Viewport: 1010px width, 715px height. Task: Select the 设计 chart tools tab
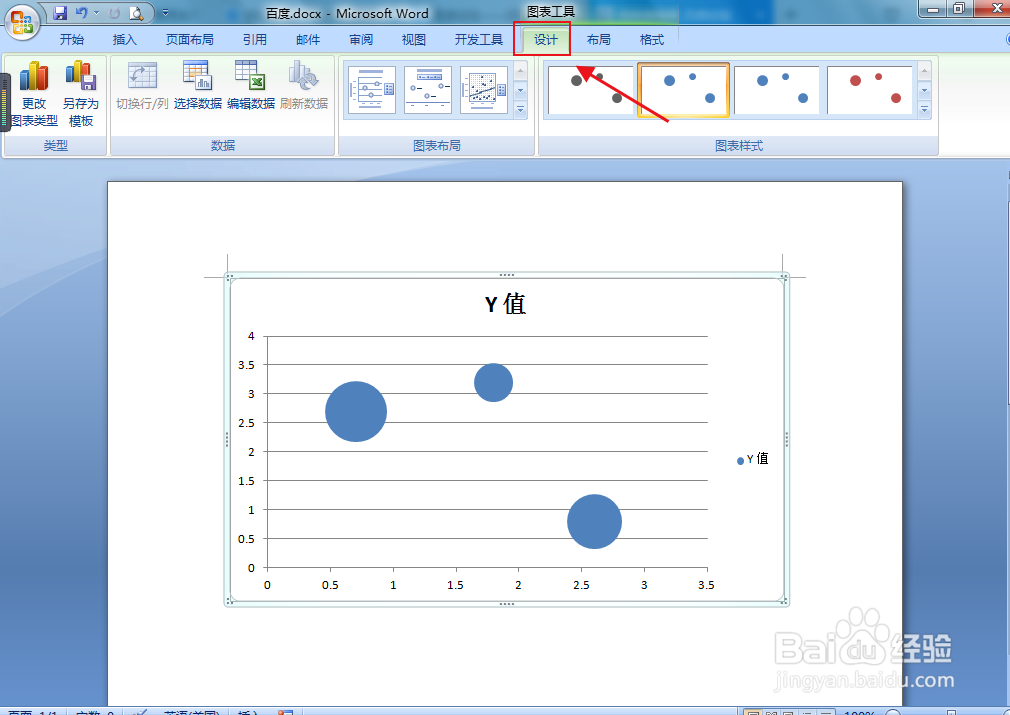(546, 40)
